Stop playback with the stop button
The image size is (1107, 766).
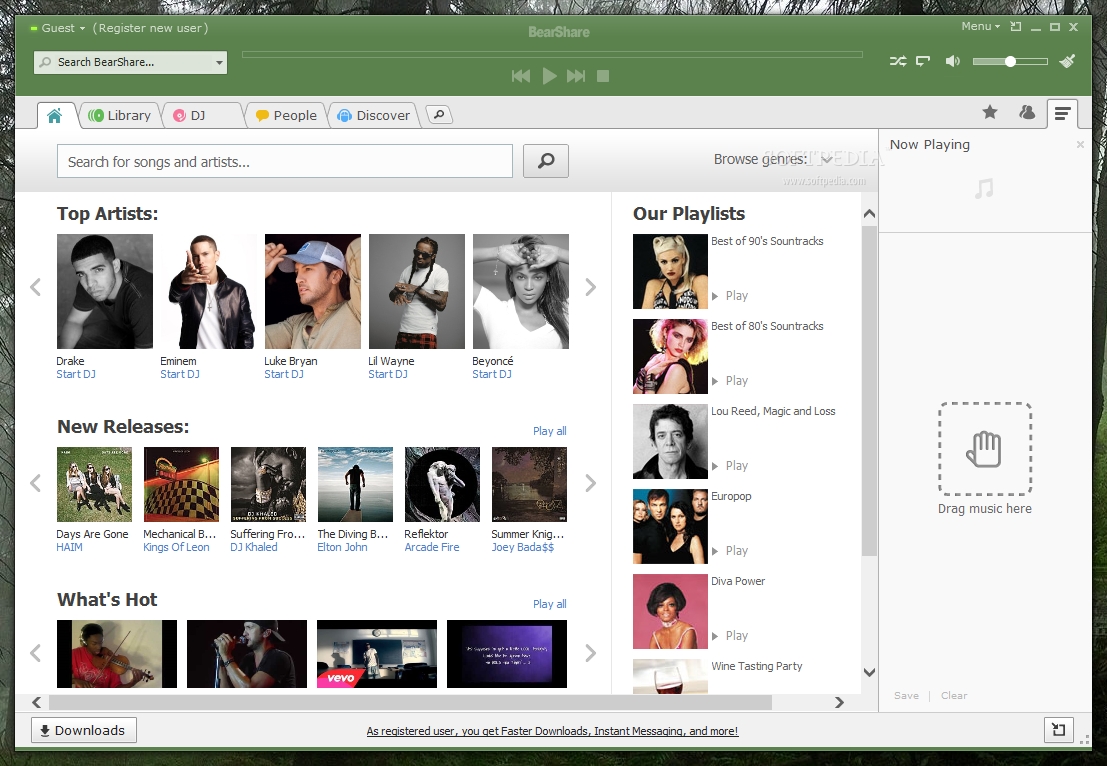(603, 76)
